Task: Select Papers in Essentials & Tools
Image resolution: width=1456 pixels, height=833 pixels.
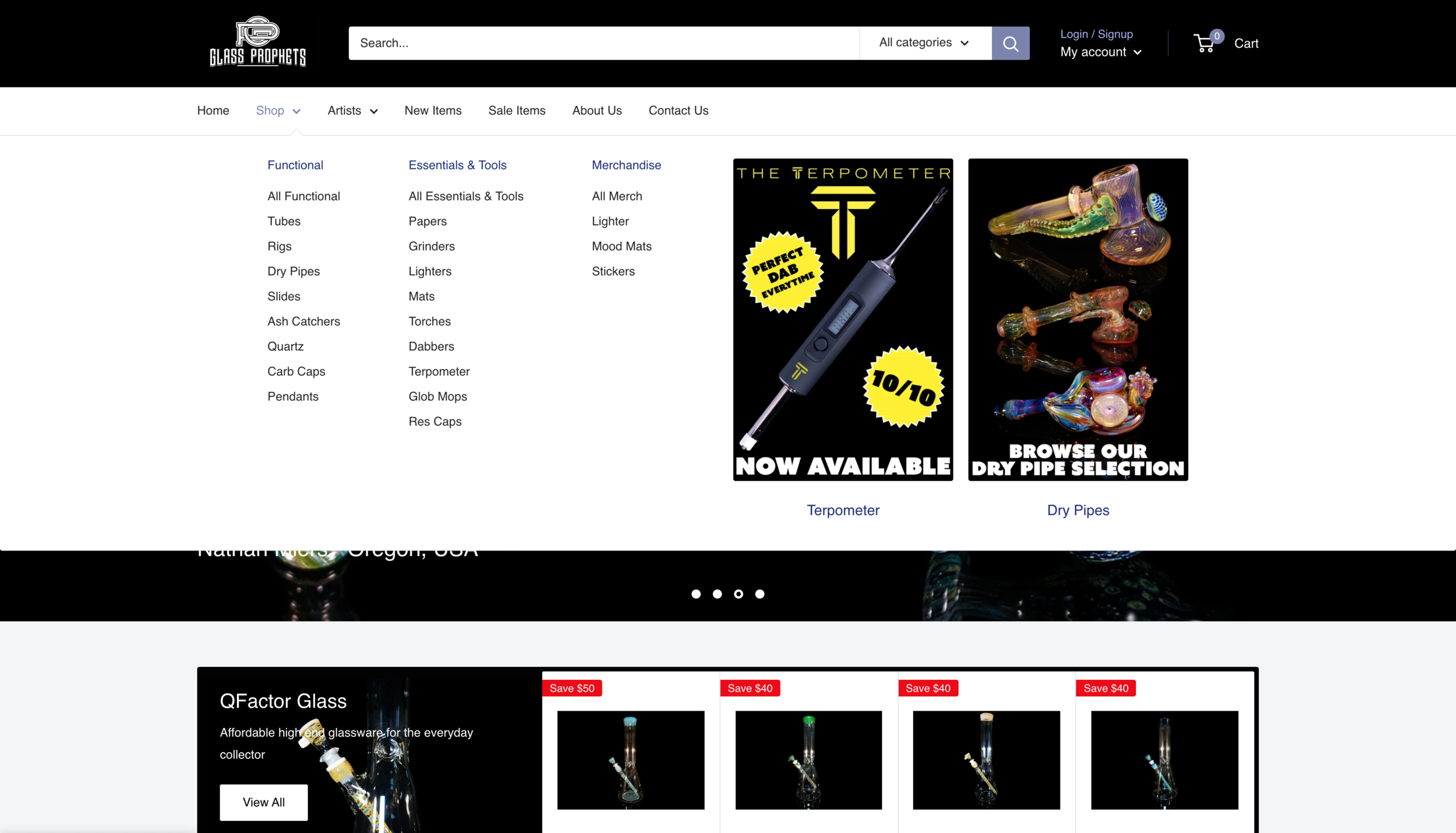Action: tap(427, 221)
